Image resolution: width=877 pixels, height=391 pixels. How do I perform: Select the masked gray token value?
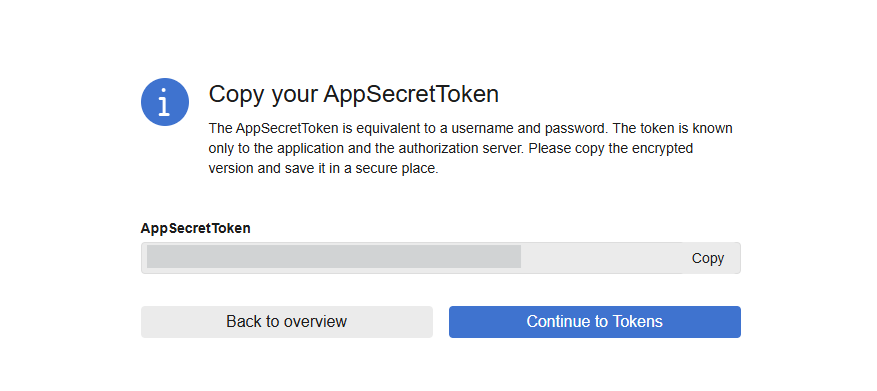334,256
